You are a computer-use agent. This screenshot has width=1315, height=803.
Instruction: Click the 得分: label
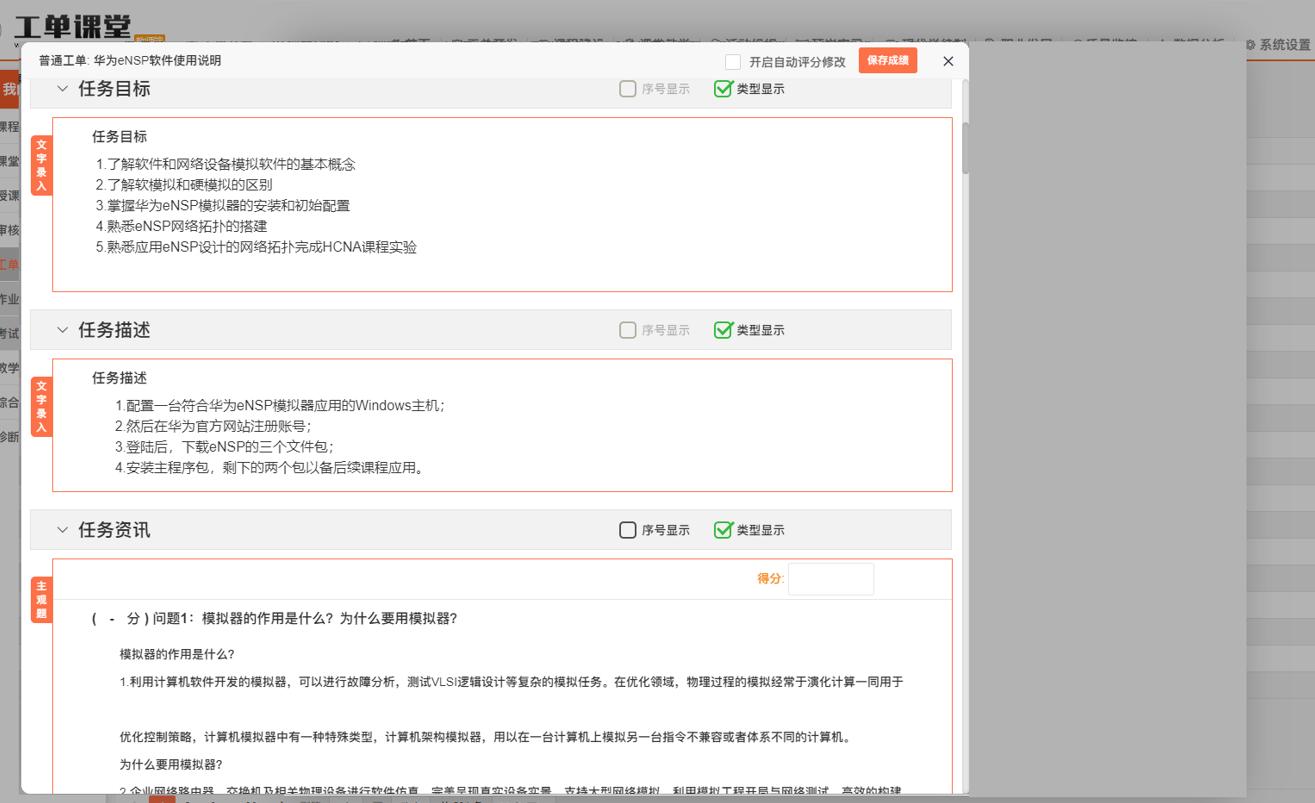[771, 579]
